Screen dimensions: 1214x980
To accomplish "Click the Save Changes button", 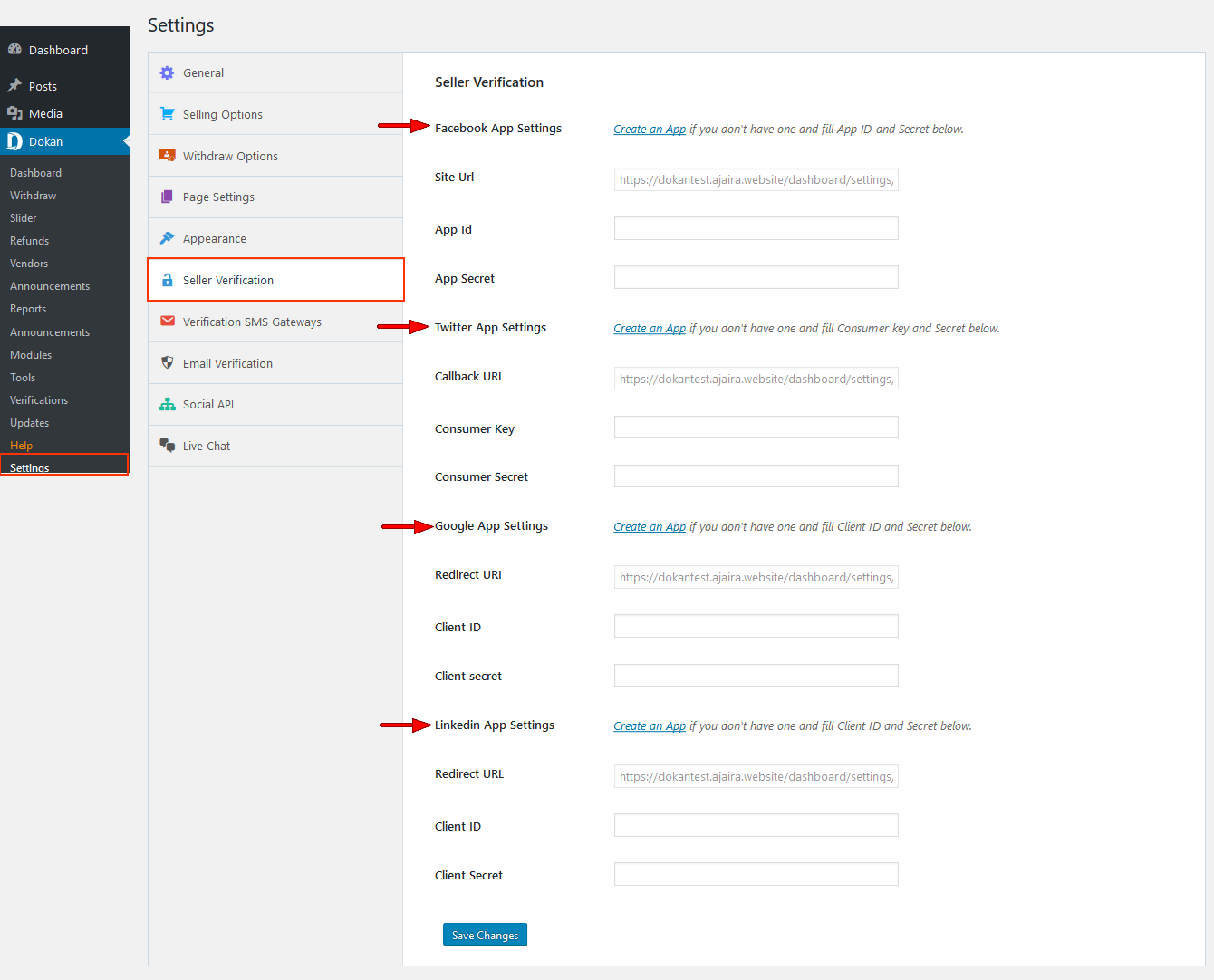I will [x=485, y=935].
